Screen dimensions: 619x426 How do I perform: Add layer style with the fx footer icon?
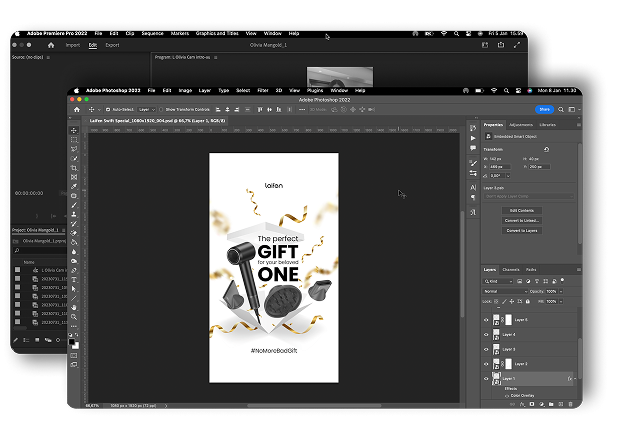[x=522, y=404]
